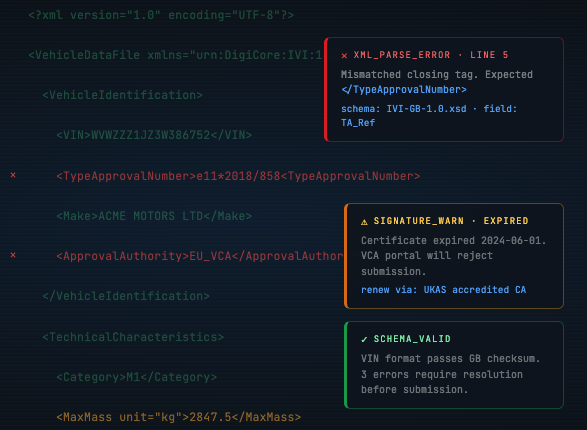
Task: Click the ApprovalAuthority EU_VCA error line
Action: click(200, 256)
